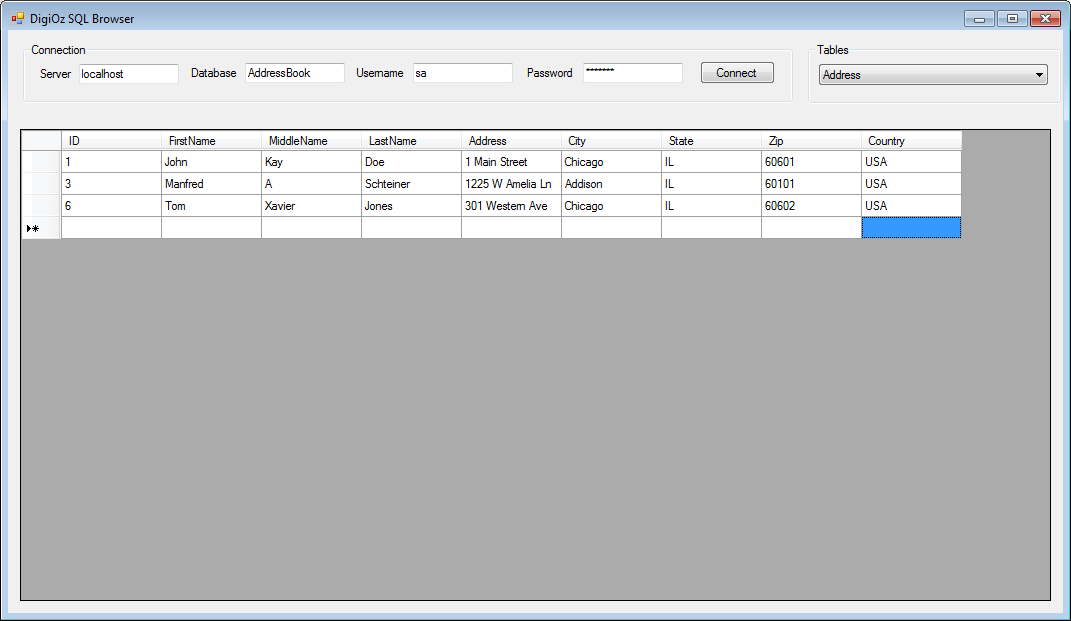
Task: Click the Connect button
Action: click(x=737, y=73)
